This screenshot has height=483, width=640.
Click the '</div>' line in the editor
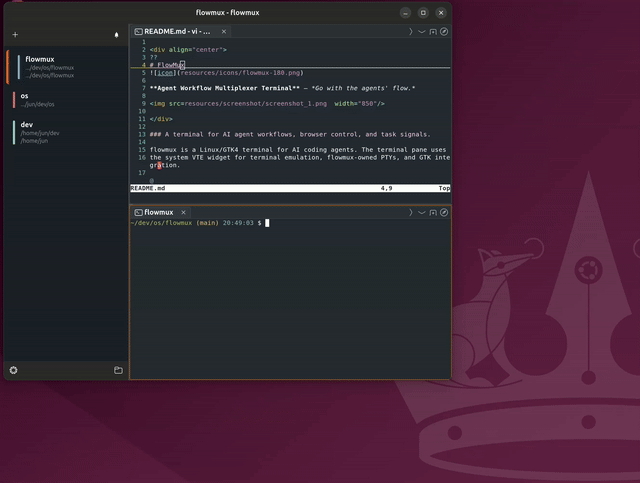161,119
